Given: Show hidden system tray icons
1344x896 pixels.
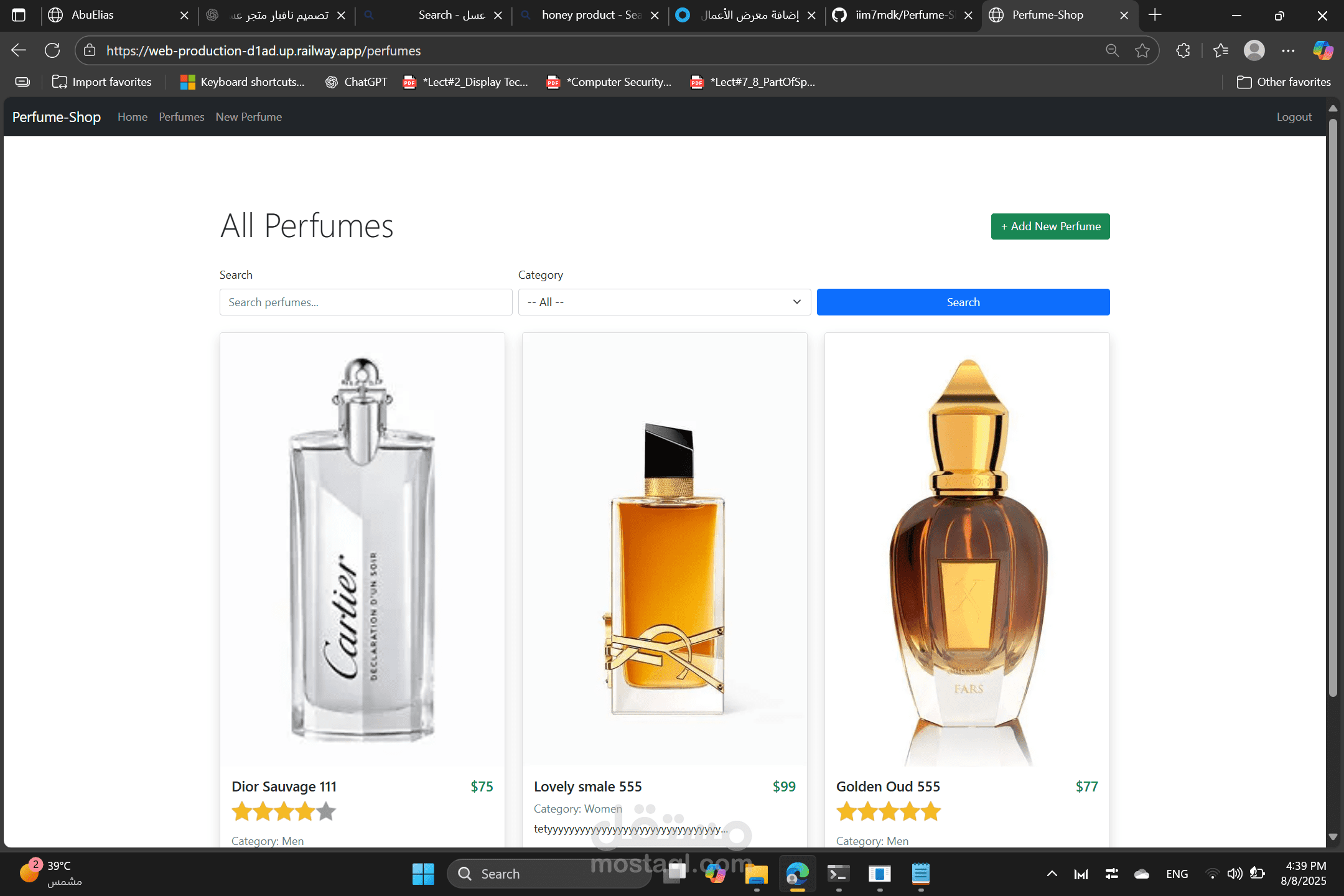Looking at the screenshot, I should (1052, 874).
